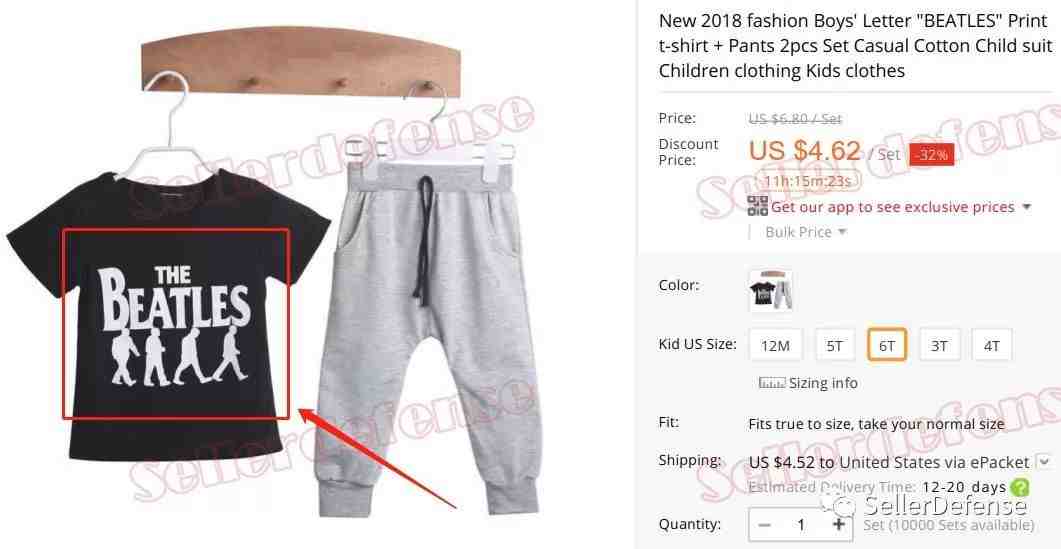Click the QR code app icon
The image size is (1061, 549).
coord(757,206)
